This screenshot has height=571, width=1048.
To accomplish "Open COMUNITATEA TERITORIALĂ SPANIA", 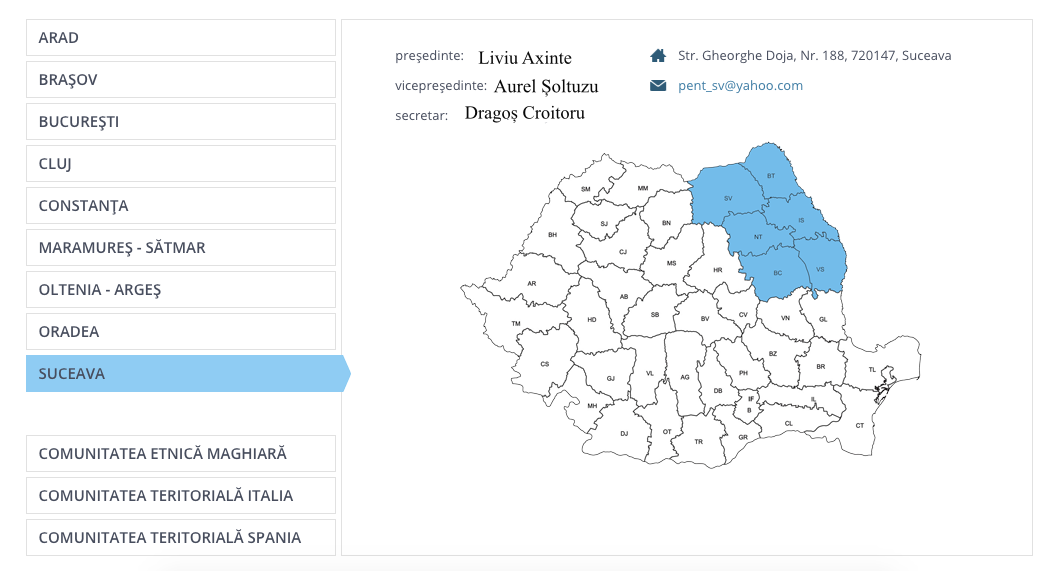I will 180,538.
